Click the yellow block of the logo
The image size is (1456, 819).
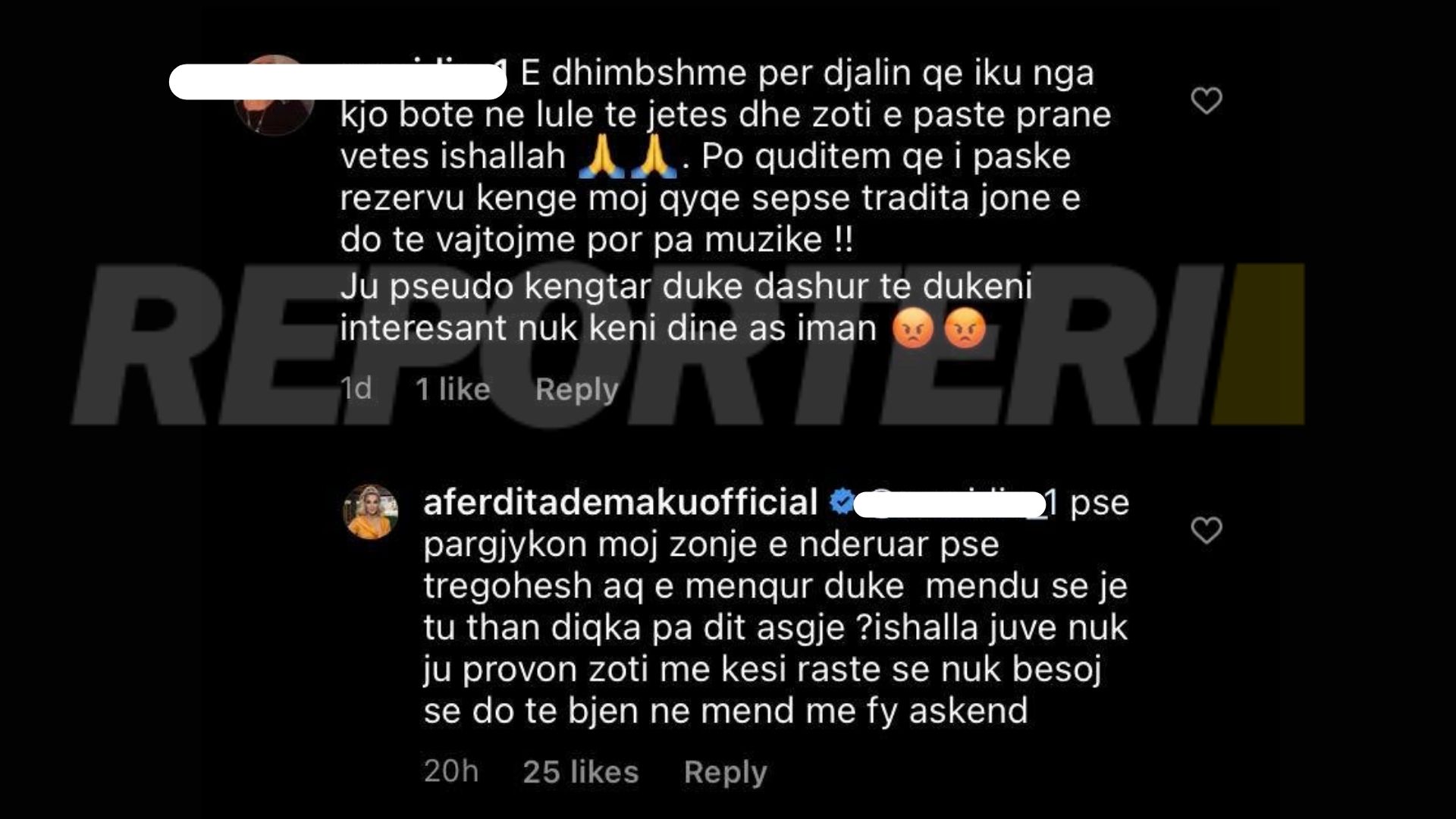pyautogui.click(x=1258, y=344)
